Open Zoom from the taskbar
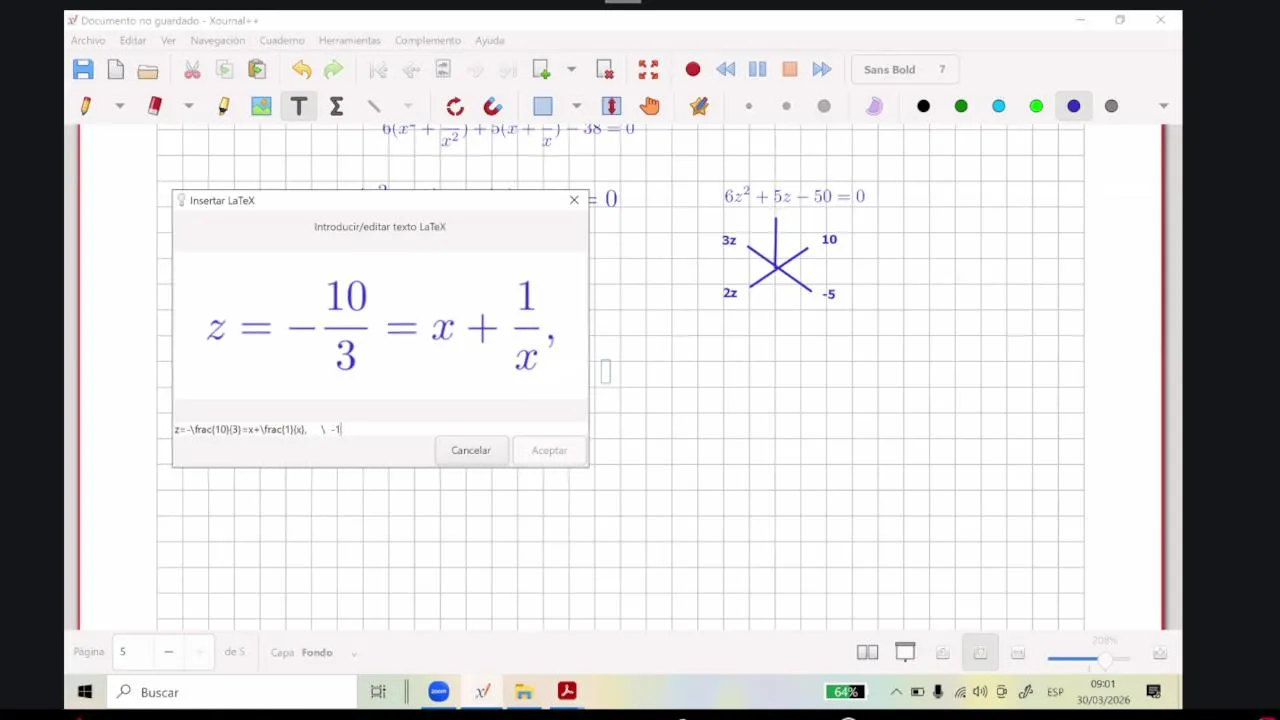 [x=438, y=691]
